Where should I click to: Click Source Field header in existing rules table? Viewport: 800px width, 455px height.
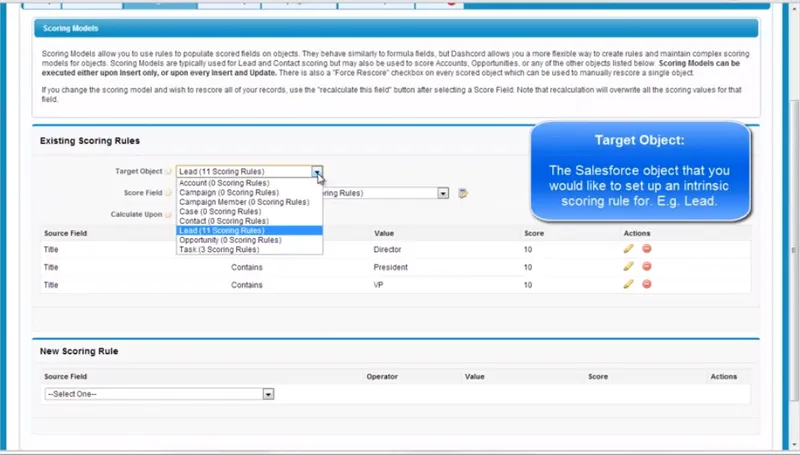[x=65, y=233]
